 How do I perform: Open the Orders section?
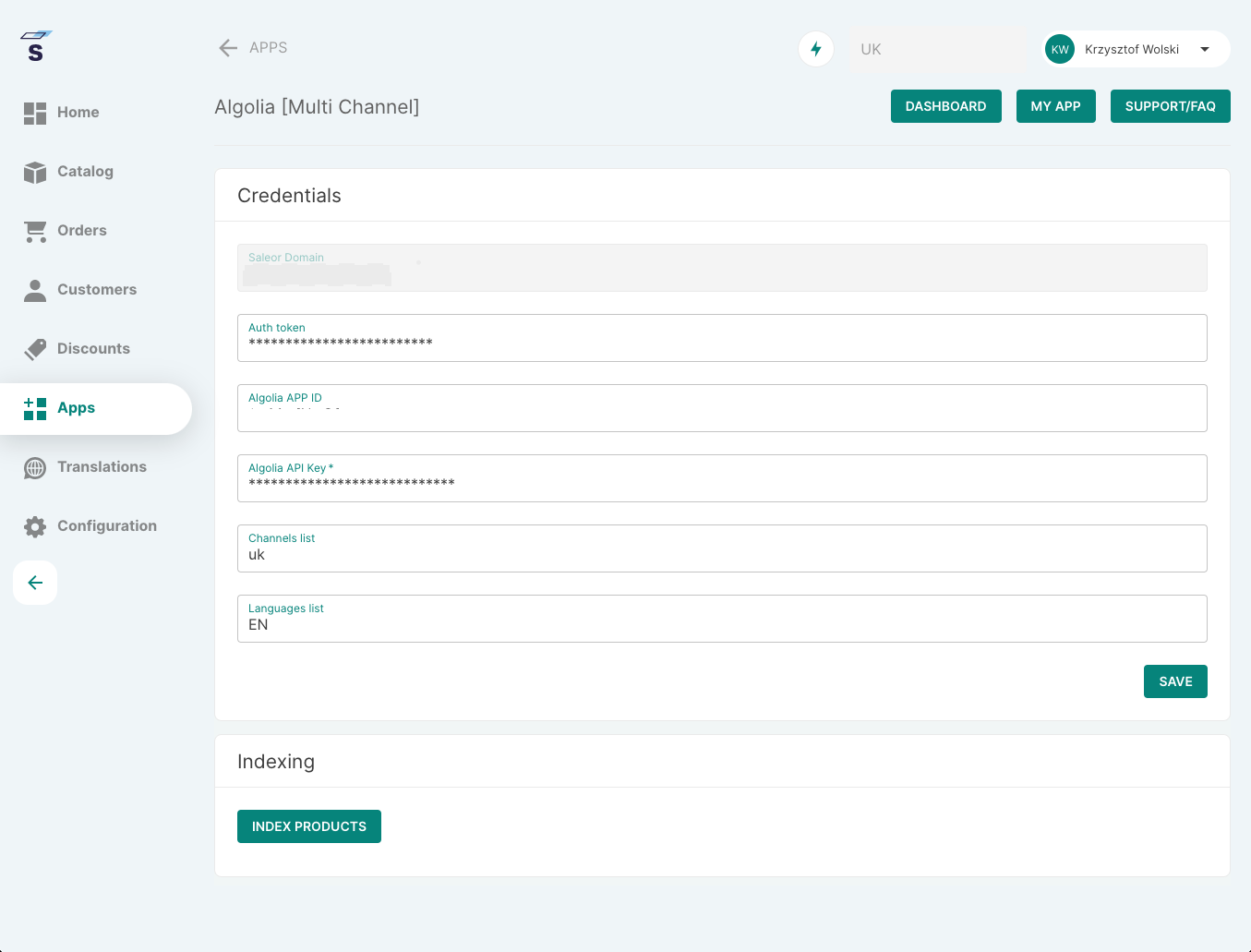click(x=82, y=231)
